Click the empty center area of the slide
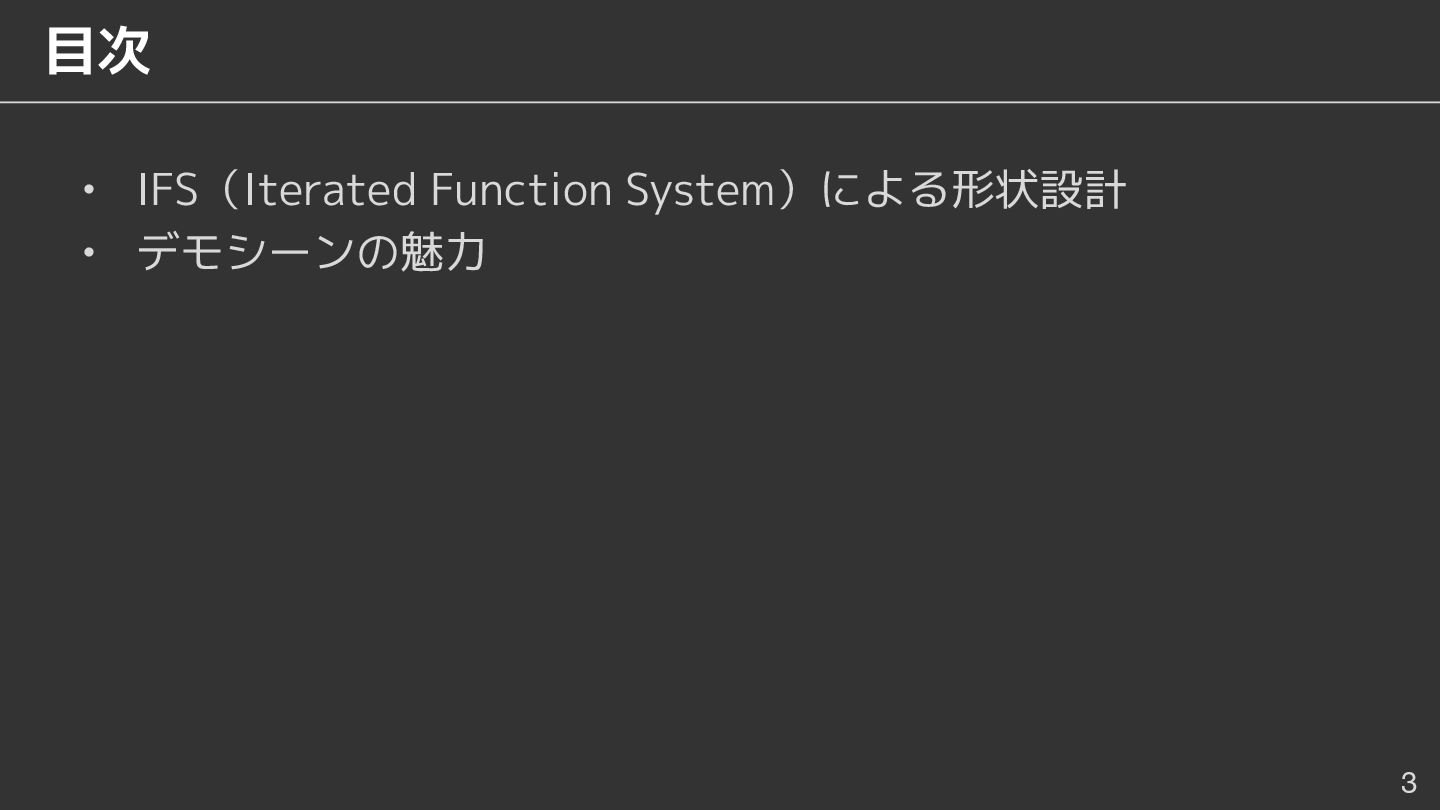Screen dimensions: 1440x810 coord(720,500)
